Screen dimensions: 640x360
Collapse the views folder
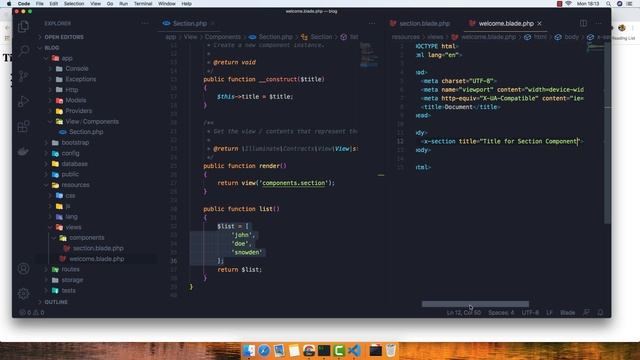[73, 227]
